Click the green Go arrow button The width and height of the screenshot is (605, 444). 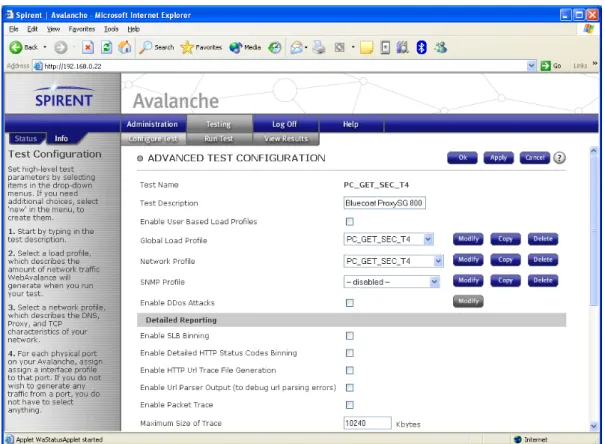[x=545, y=66]
